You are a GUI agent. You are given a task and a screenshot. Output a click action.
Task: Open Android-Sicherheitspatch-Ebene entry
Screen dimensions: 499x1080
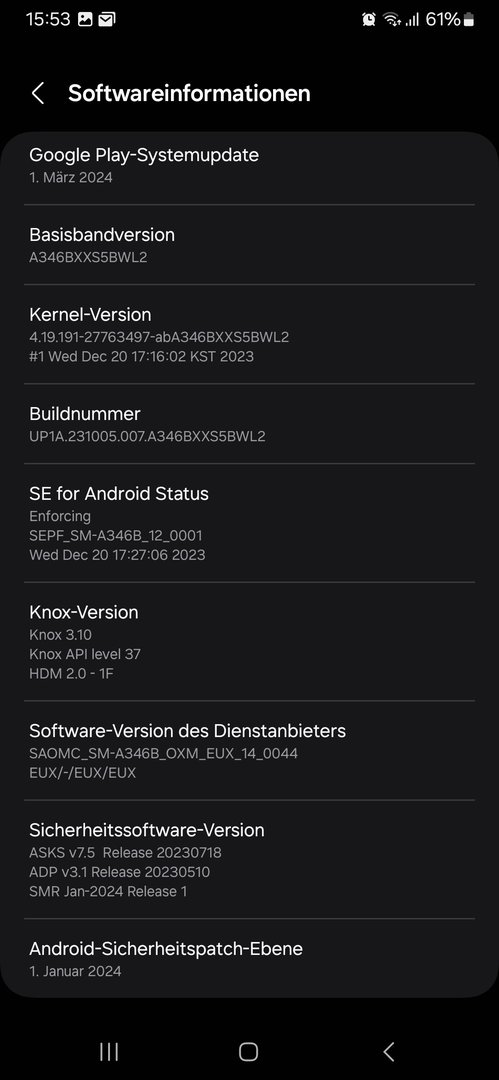point(250,957)
